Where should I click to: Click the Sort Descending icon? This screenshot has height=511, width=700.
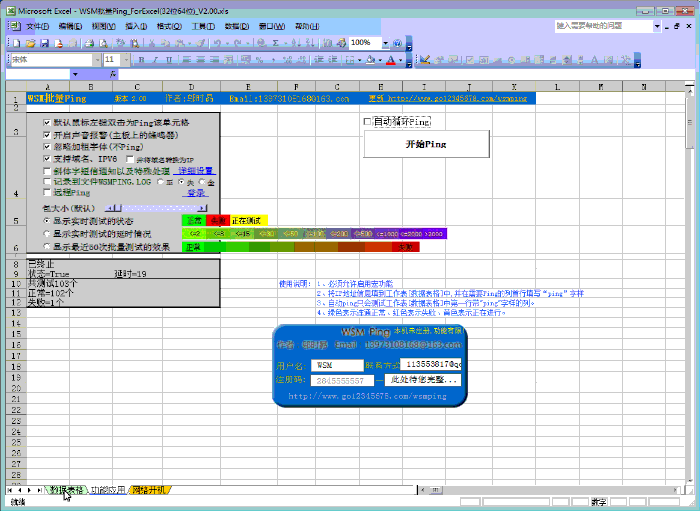(x=310, y=43)
